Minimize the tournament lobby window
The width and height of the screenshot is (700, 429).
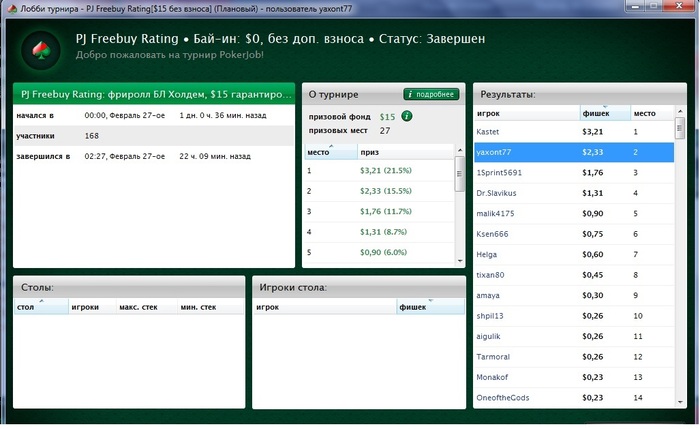pos(636,6)
